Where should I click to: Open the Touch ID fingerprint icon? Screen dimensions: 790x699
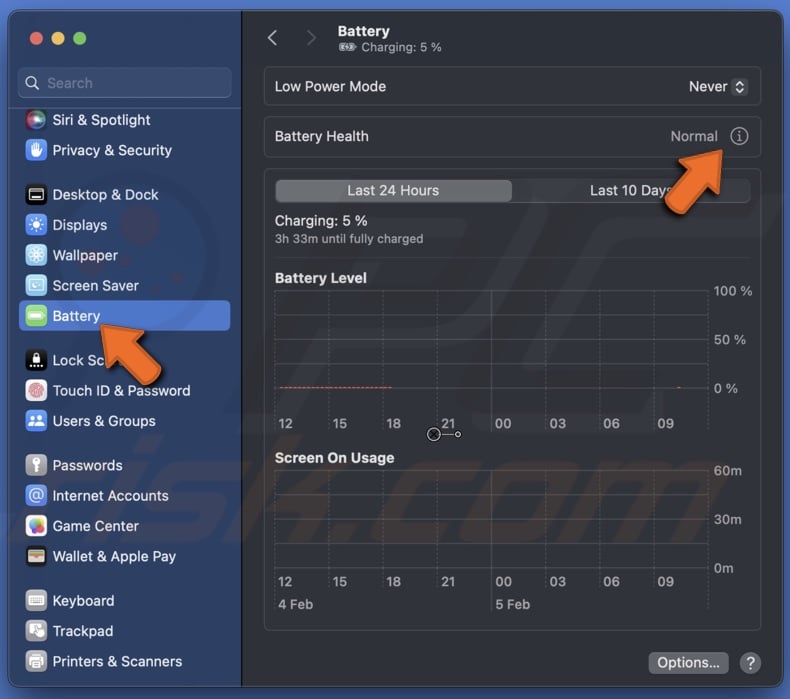point(36,391)
